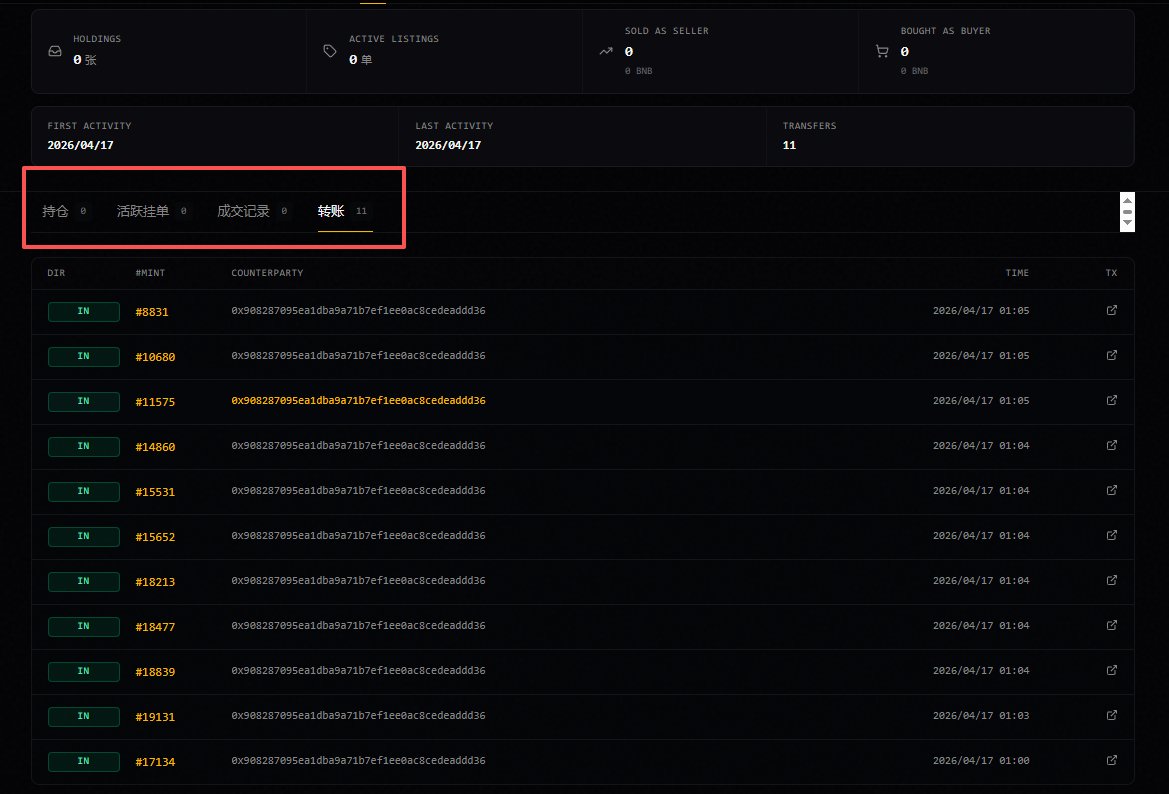Select the 转账 tab

tap(344, 211)
